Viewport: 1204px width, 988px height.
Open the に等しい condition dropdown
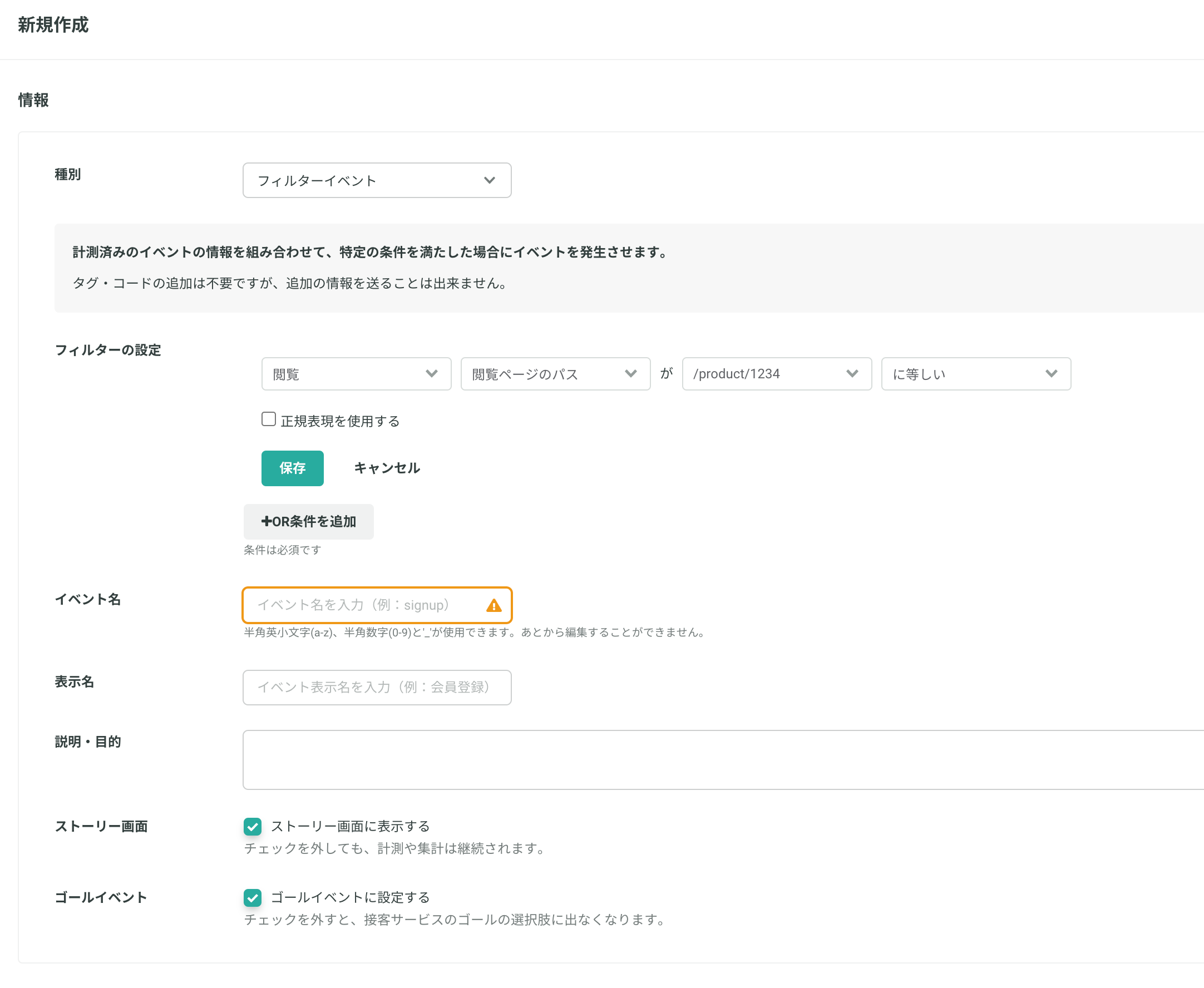(x=976, y=374)
